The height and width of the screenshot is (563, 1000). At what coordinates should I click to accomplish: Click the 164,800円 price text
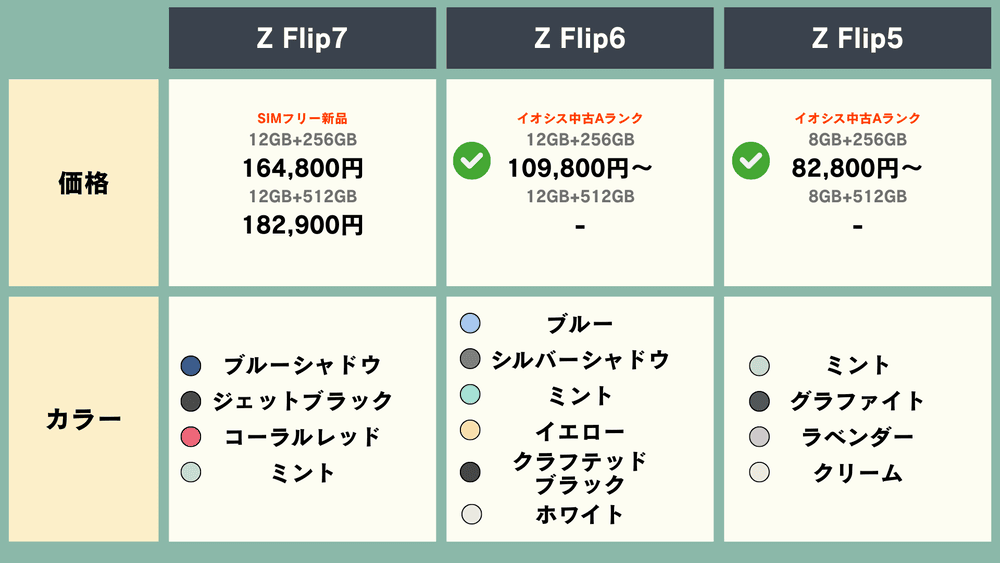302,168
